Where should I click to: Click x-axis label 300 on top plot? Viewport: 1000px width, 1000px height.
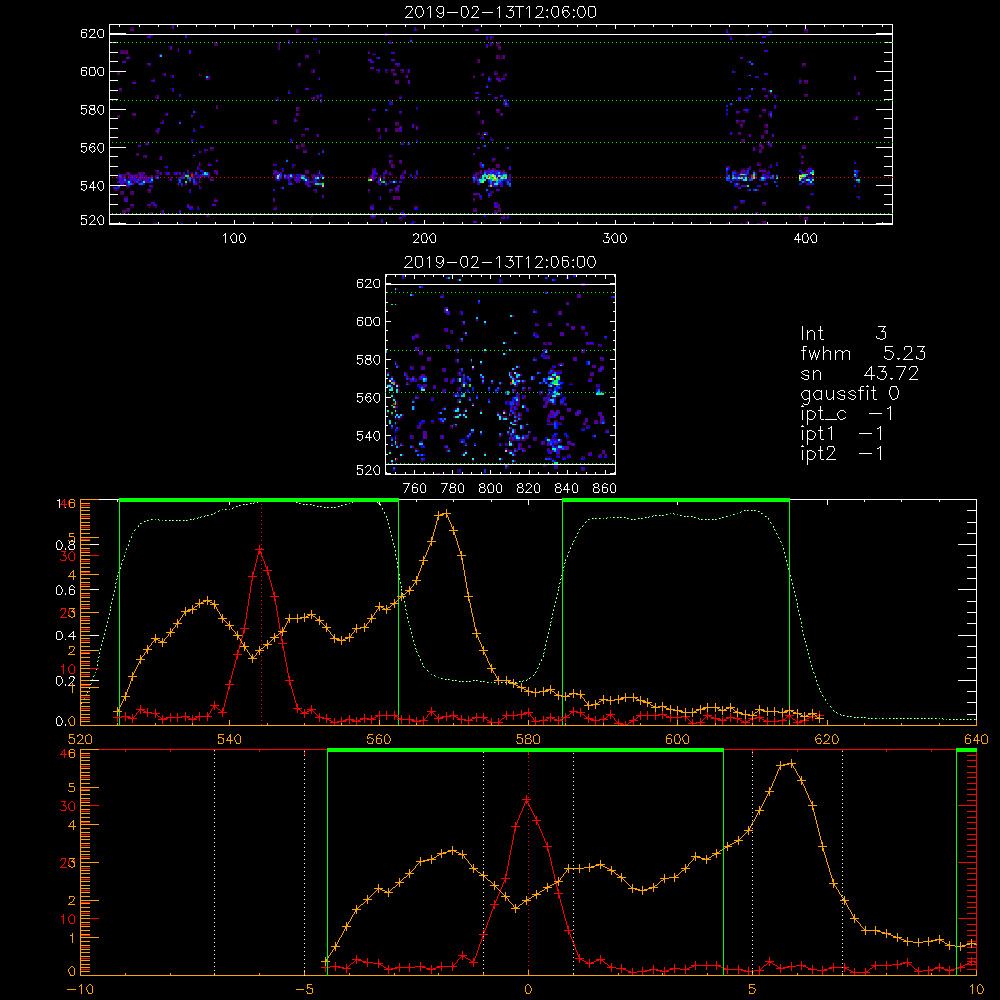615,239
